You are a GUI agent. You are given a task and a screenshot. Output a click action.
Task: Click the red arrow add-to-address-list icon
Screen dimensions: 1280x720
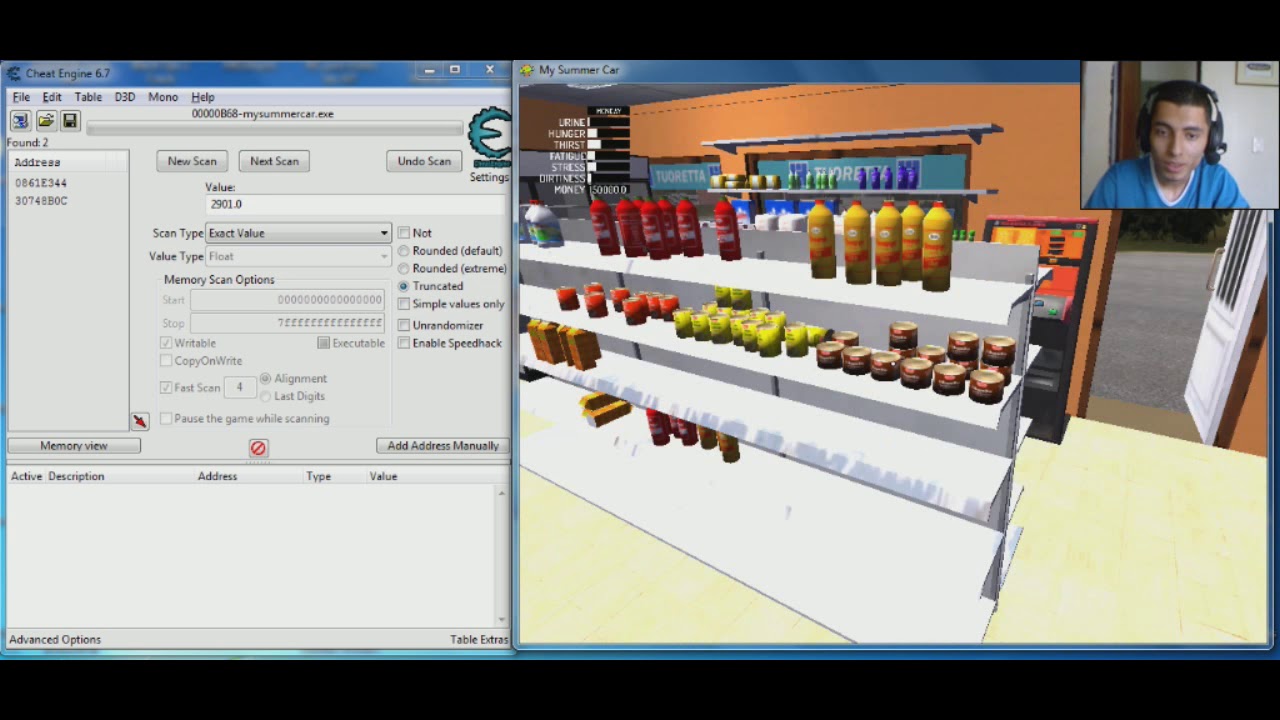(x=140, y=421)
